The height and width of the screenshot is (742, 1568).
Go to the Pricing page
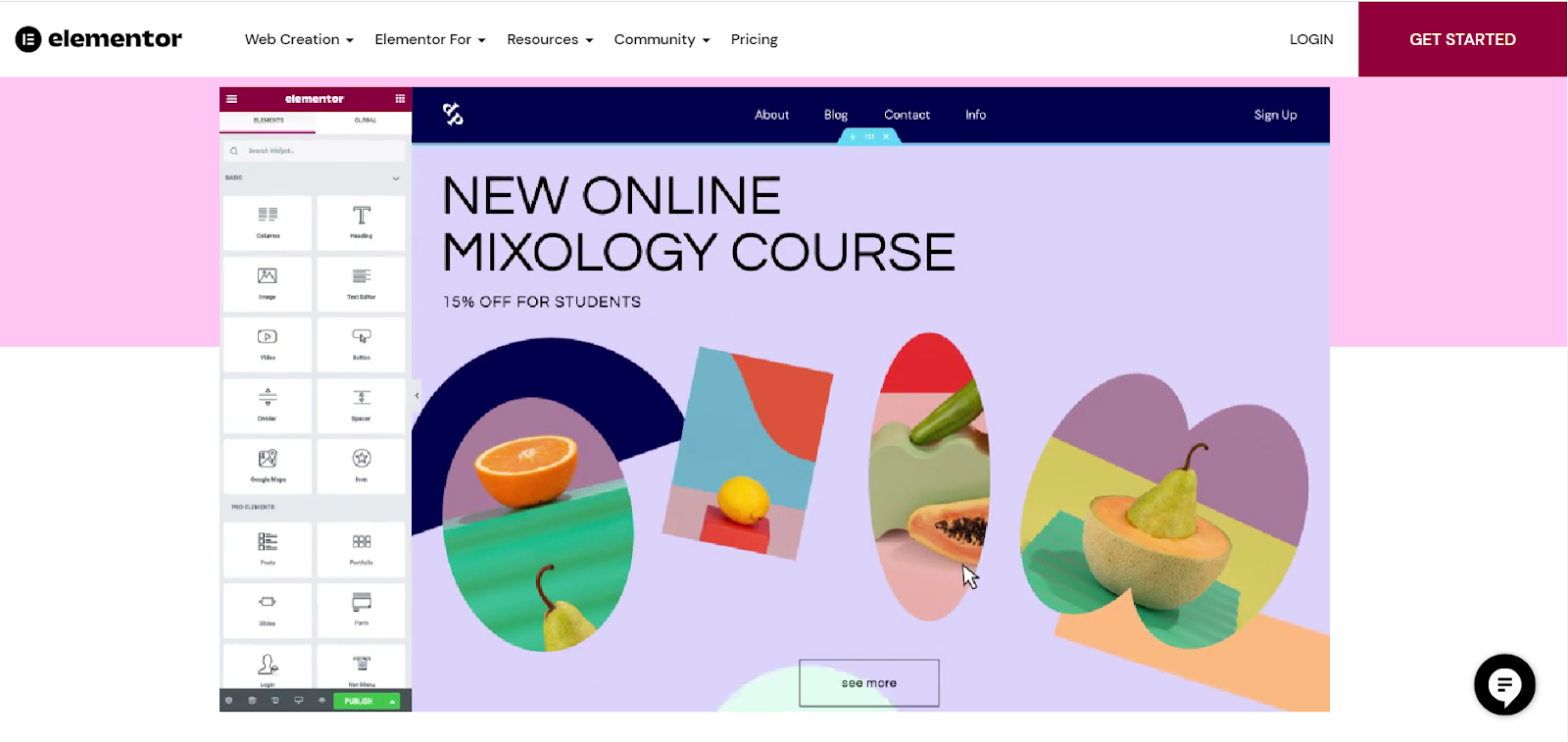click(755, 39)
